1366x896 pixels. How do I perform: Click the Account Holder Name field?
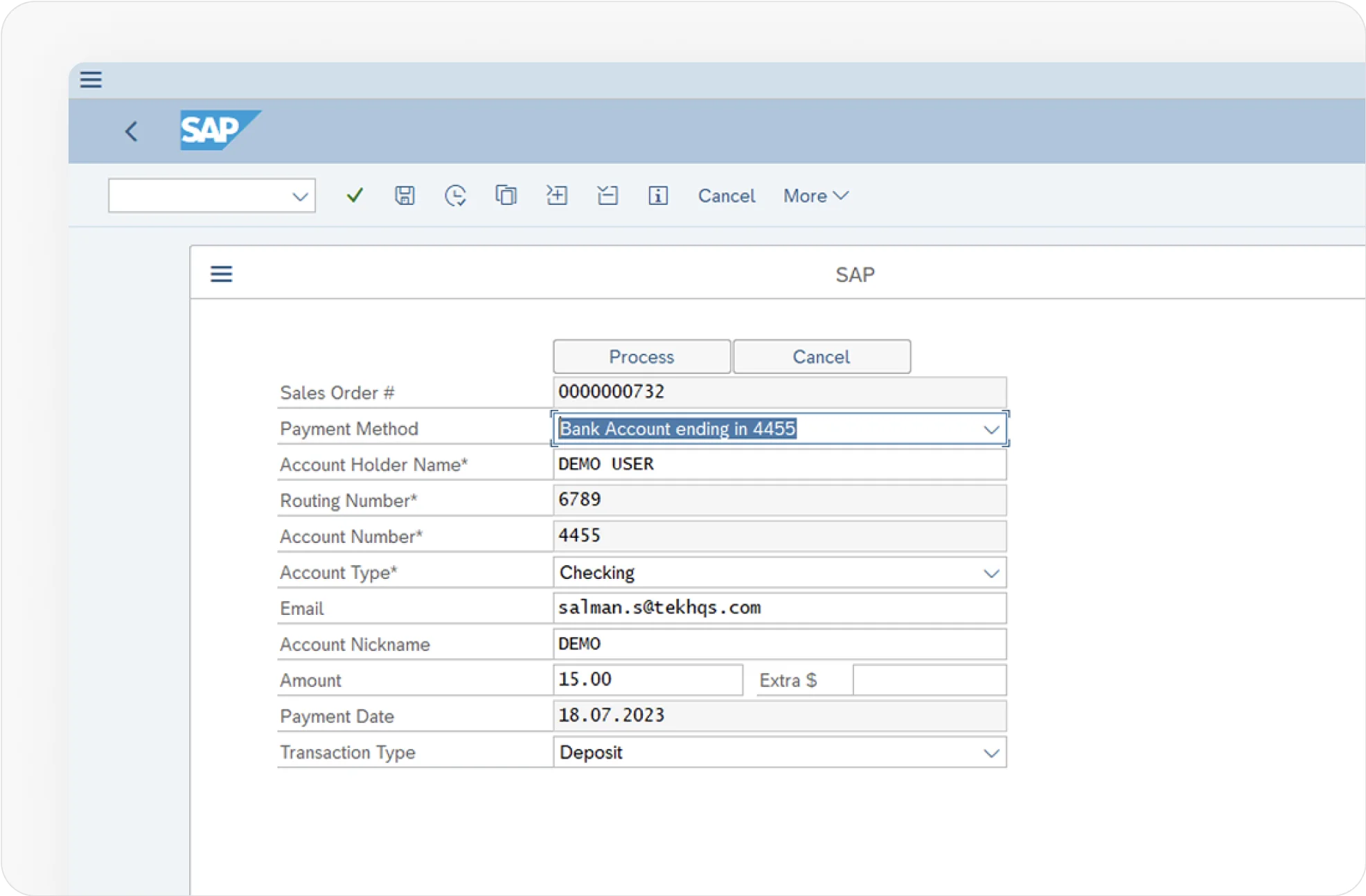(x=780, y=464)
